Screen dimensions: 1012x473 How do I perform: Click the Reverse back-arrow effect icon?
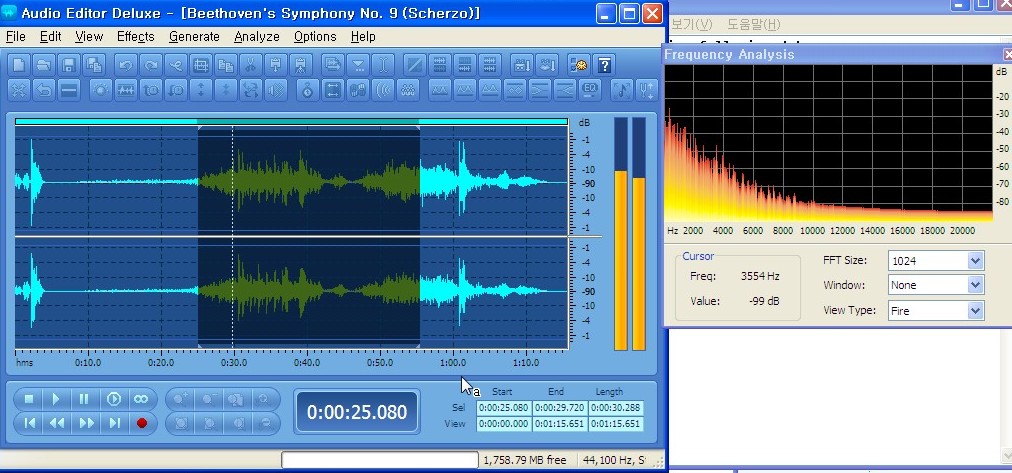(x=43, y=90)
